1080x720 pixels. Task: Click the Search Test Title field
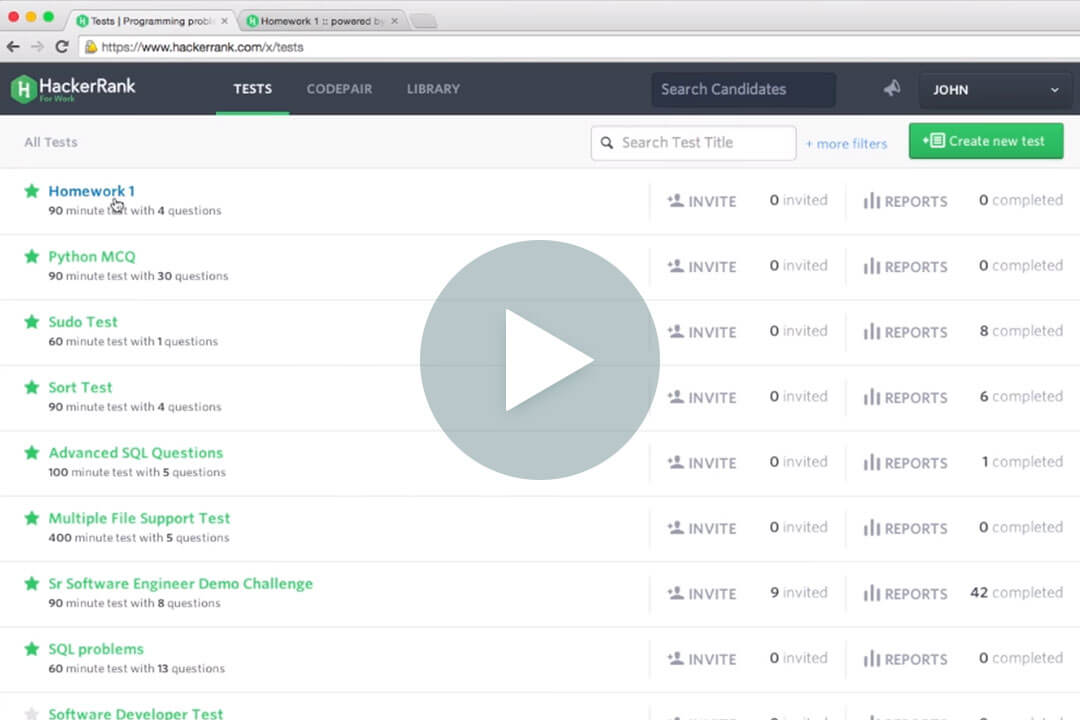point(694,143)
